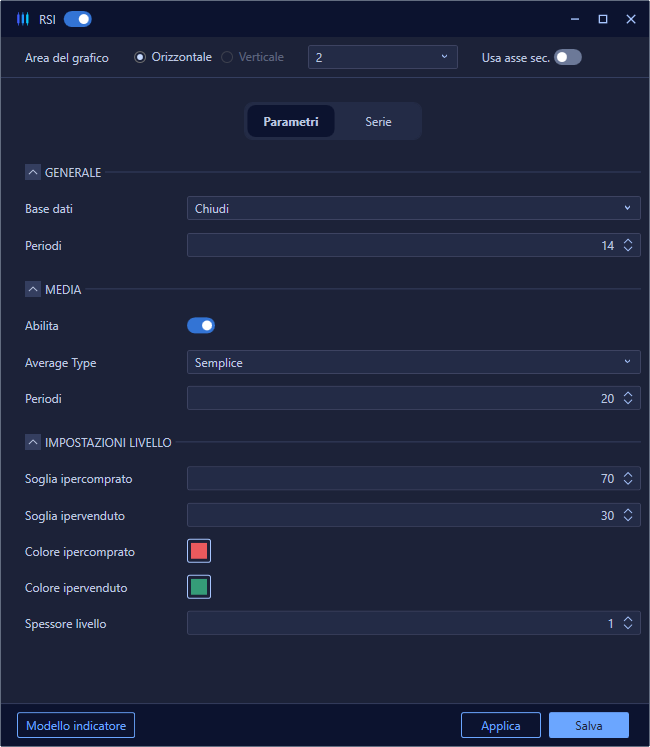The height and width of the screenshot is (747, 650).
Task: Click the Applica button
Action: 501,725
